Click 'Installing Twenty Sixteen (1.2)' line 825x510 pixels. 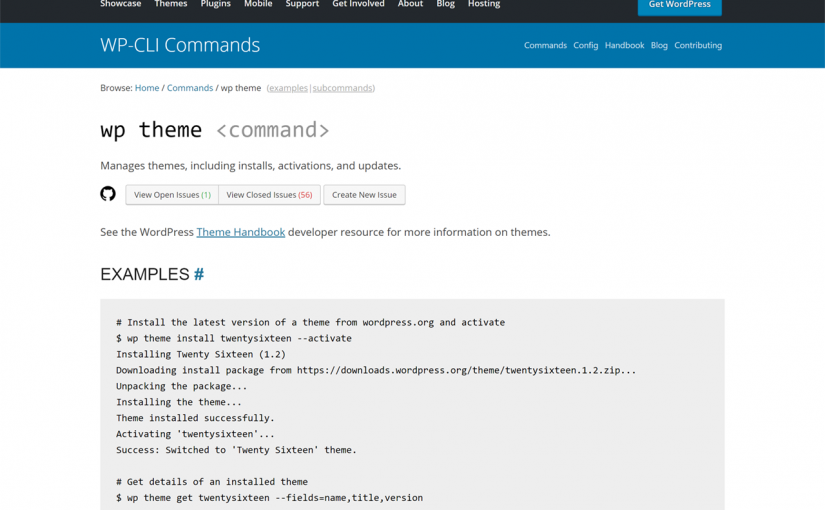(201, 354)
